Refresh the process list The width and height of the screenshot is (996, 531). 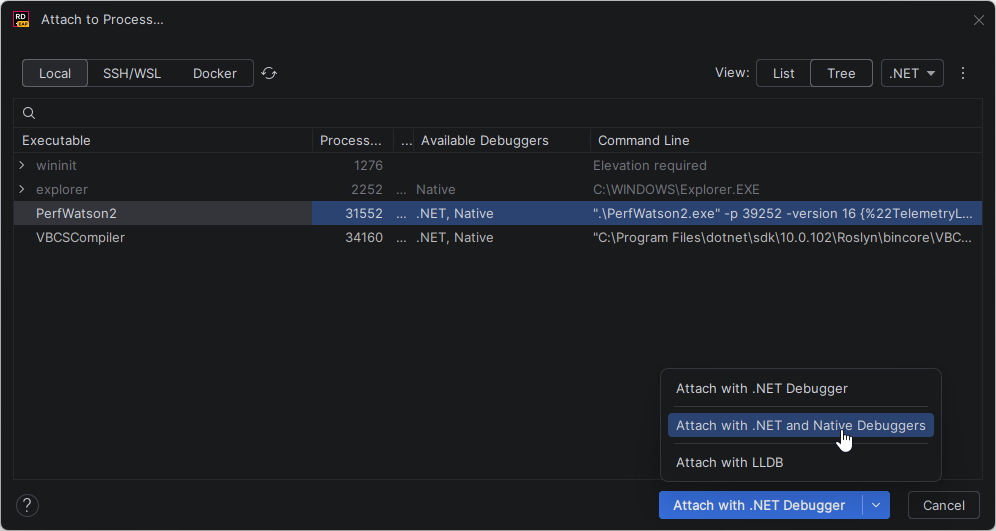[269, 73]
